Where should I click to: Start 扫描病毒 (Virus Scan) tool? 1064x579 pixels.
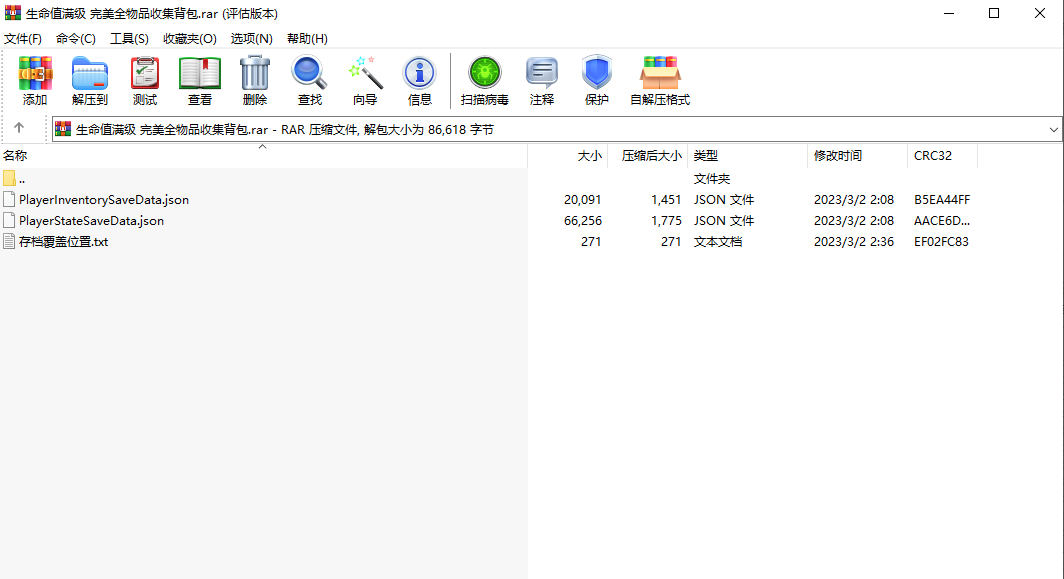(x=485, y=81)
